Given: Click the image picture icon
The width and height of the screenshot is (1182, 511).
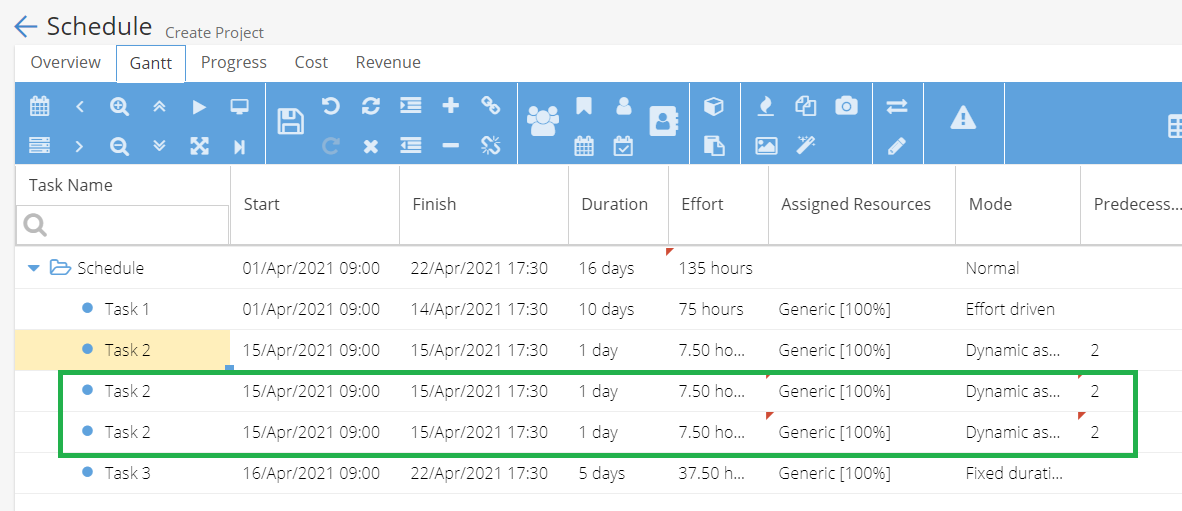Looking at the screenshot, I should point(766,145).
